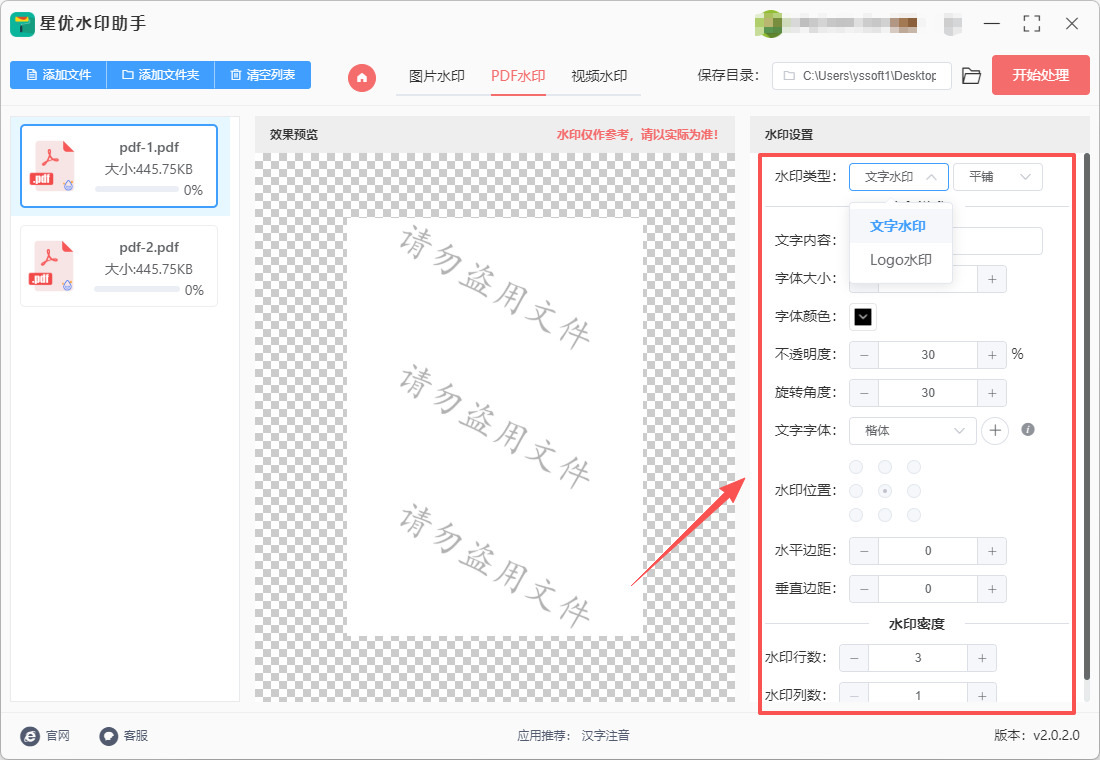This screenshot has height=760, width=1100.
Task: Select top-center watermark position radio
Action: (885, 467)
